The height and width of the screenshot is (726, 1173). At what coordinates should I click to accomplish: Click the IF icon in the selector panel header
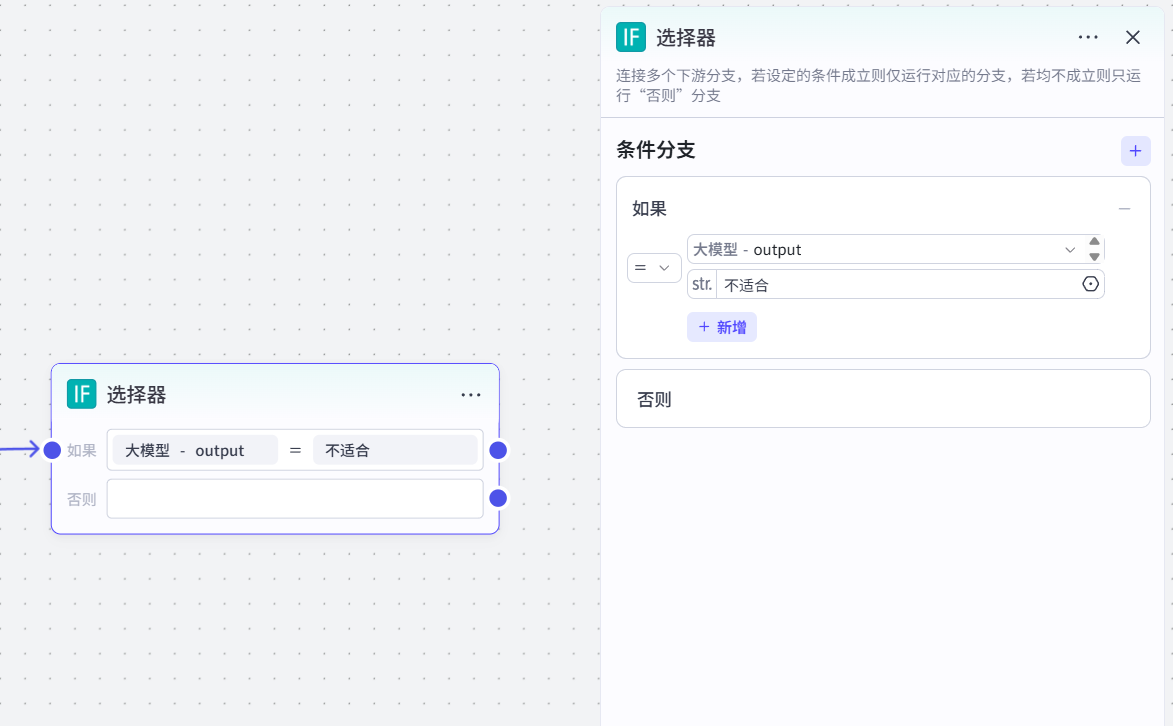[x=631, y=37]
